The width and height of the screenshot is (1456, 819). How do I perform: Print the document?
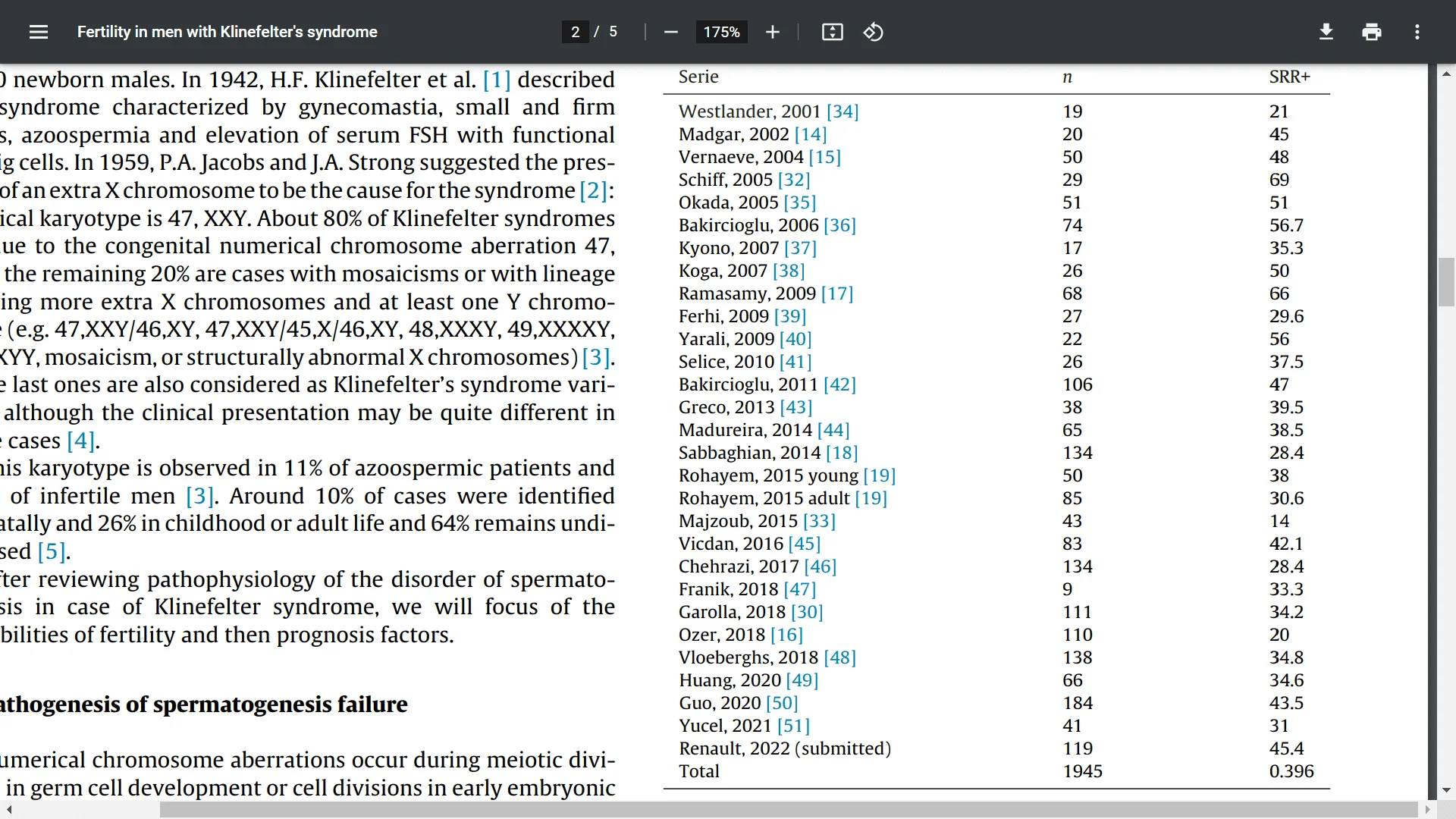click(1371, 32)
